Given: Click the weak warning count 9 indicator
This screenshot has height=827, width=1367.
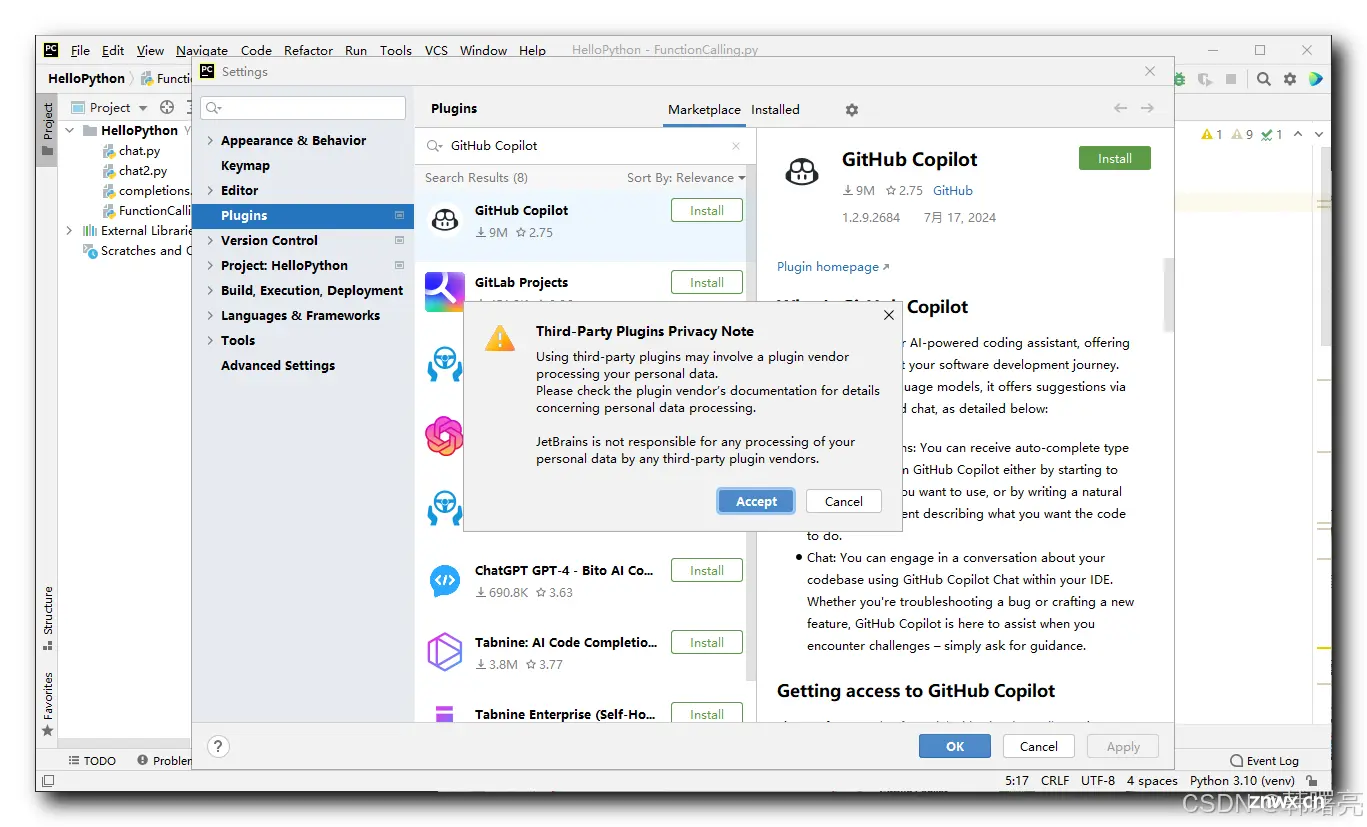Looking at the screenshot, I should pos(1243,134).
